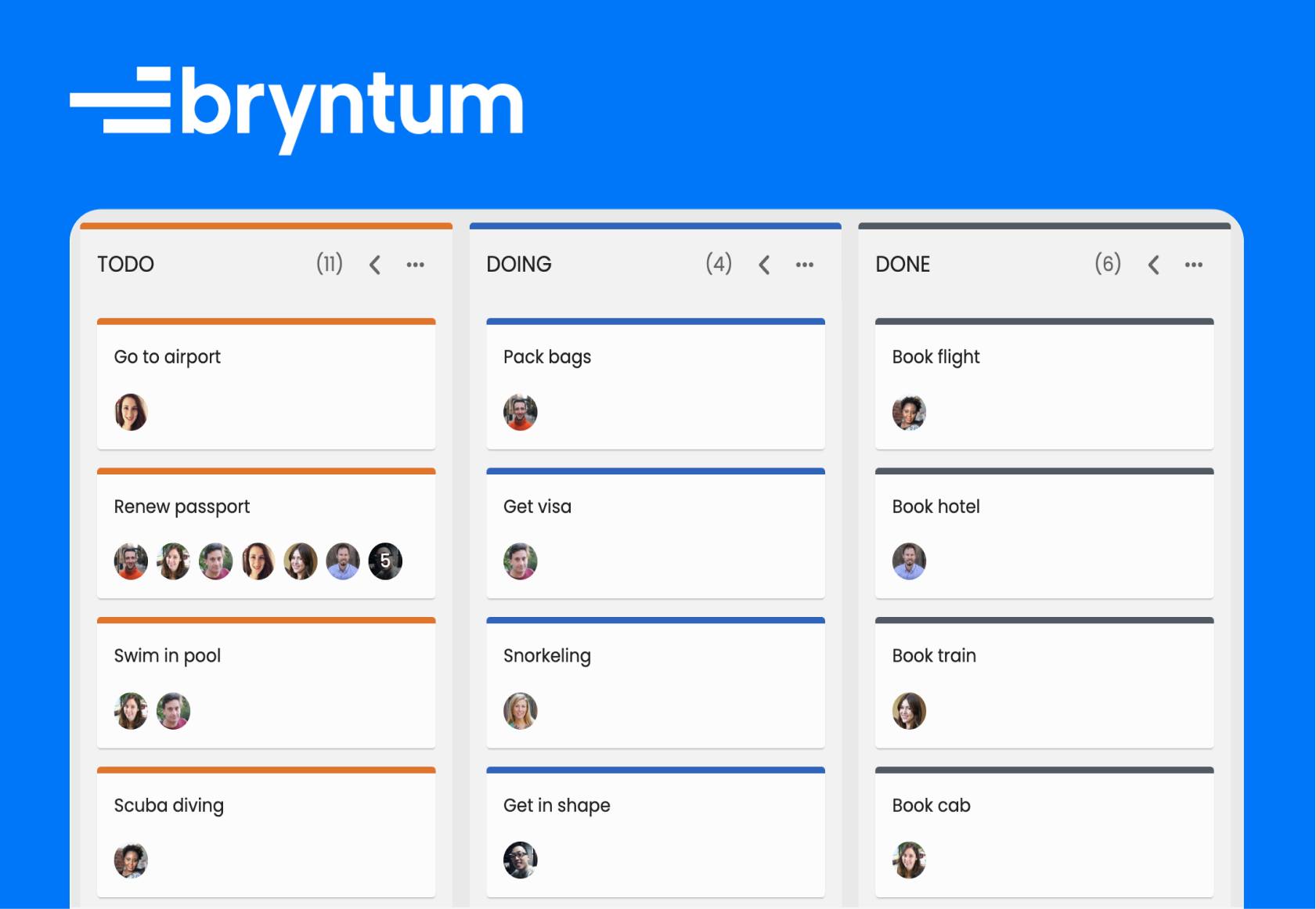Click the fifth avatar on Renew passport card
This screenshot has height=909, width=1316.
[301, 561]
